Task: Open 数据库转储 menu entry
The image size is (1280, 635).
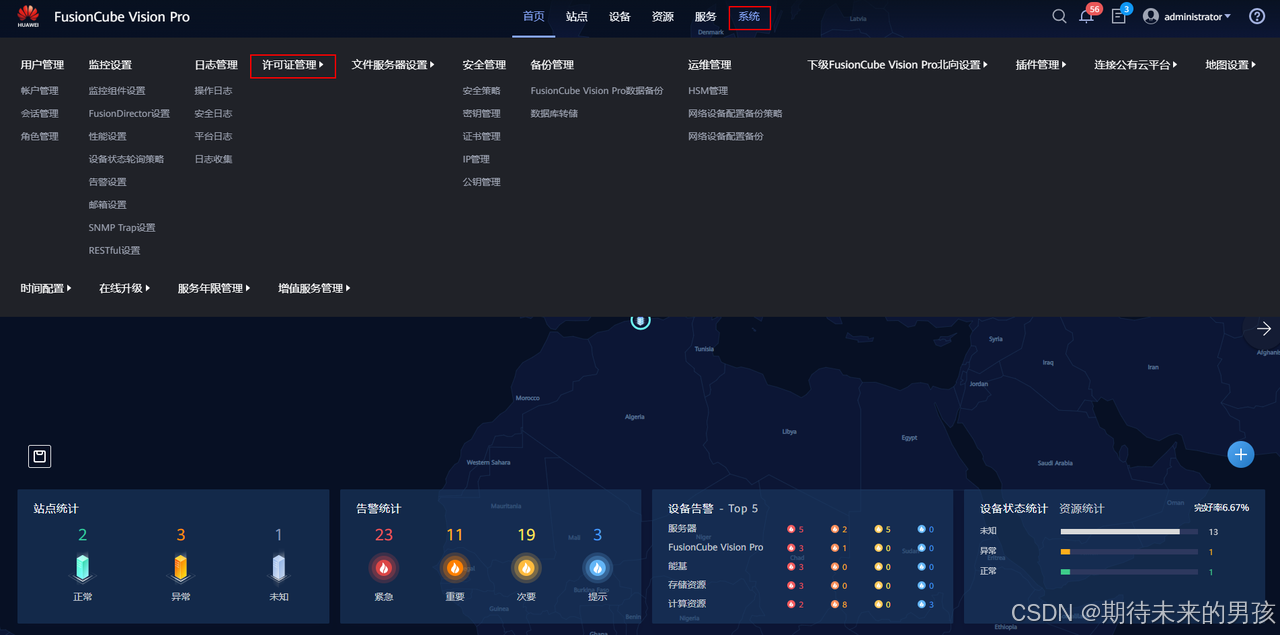Action: (x=554, y=114)
